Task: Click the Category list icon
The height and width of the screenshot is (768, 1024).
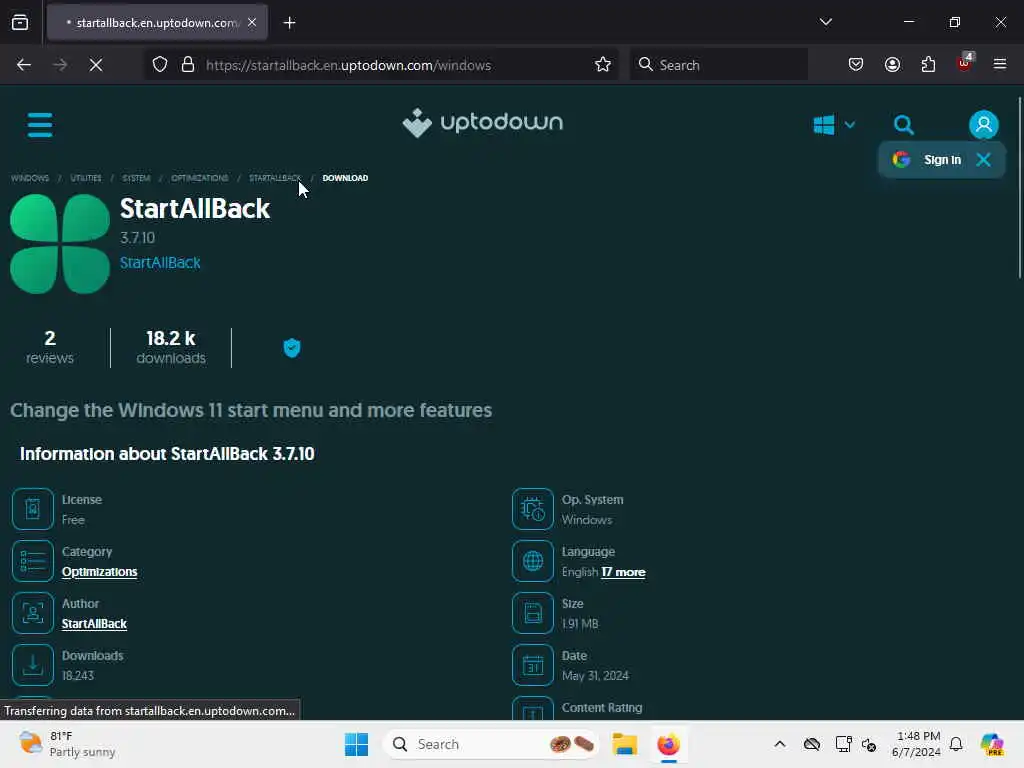Action: click(x=33, y=561)
